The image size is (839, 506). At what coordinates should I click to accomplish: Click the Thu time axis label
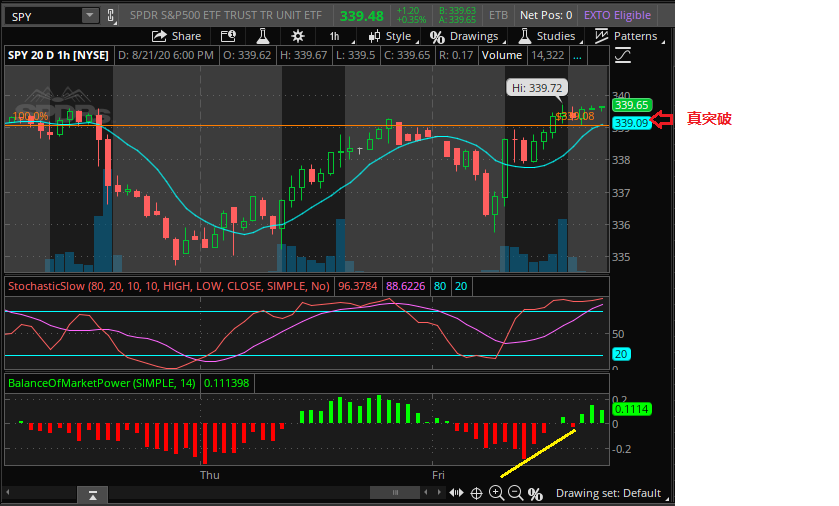coord(210,475)
